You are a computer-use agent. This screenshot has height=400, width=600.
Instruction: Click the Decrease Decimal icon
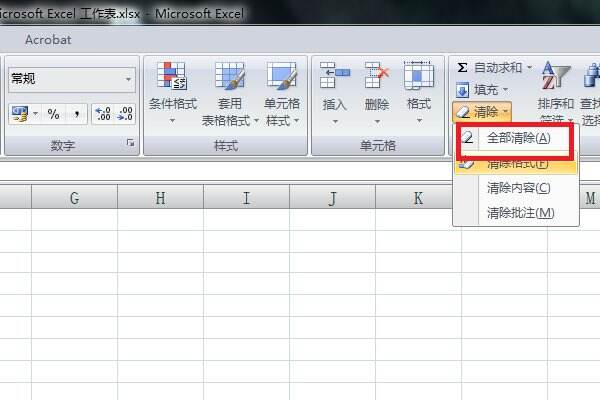125,114
